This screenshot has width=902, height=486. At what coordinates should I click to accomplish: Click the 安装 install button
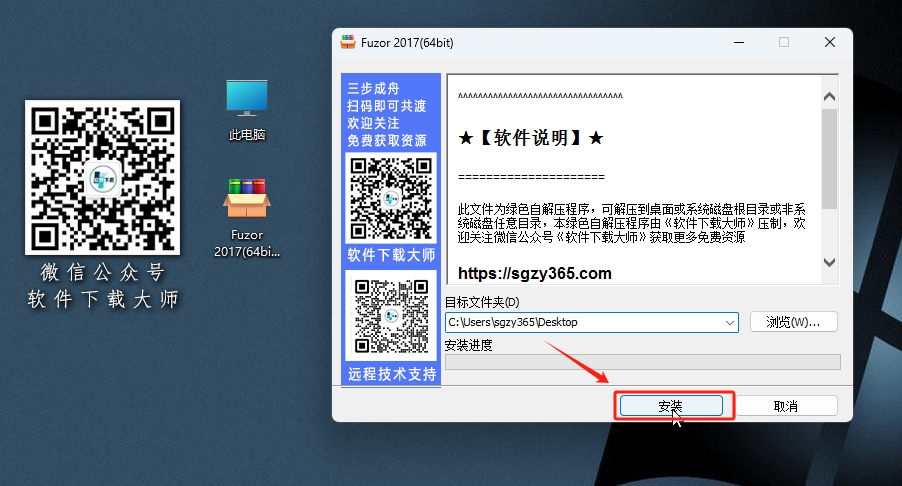[x=671, y=405]
